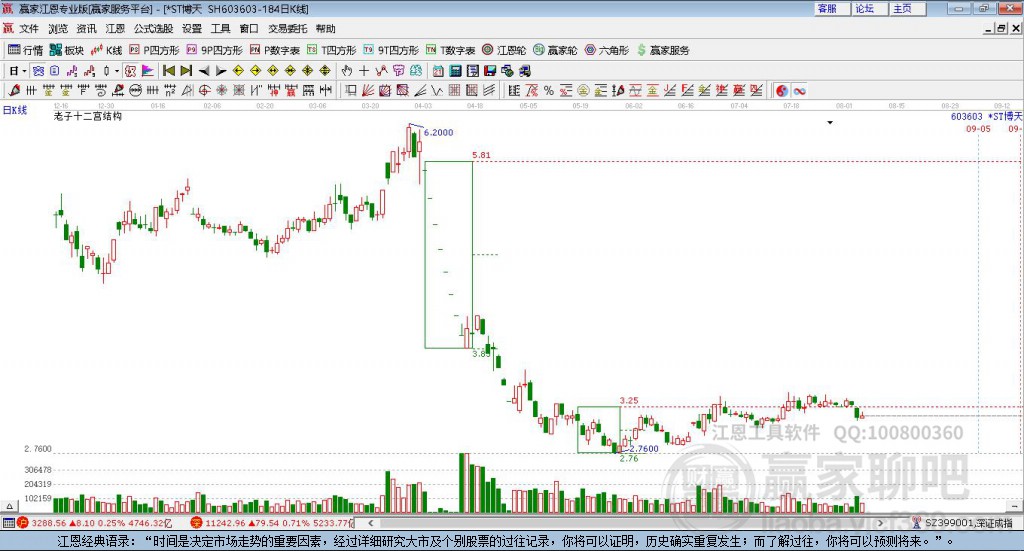Open the P数字表 tool
The height and width of the screenshot is (551, 1024).
274,50
